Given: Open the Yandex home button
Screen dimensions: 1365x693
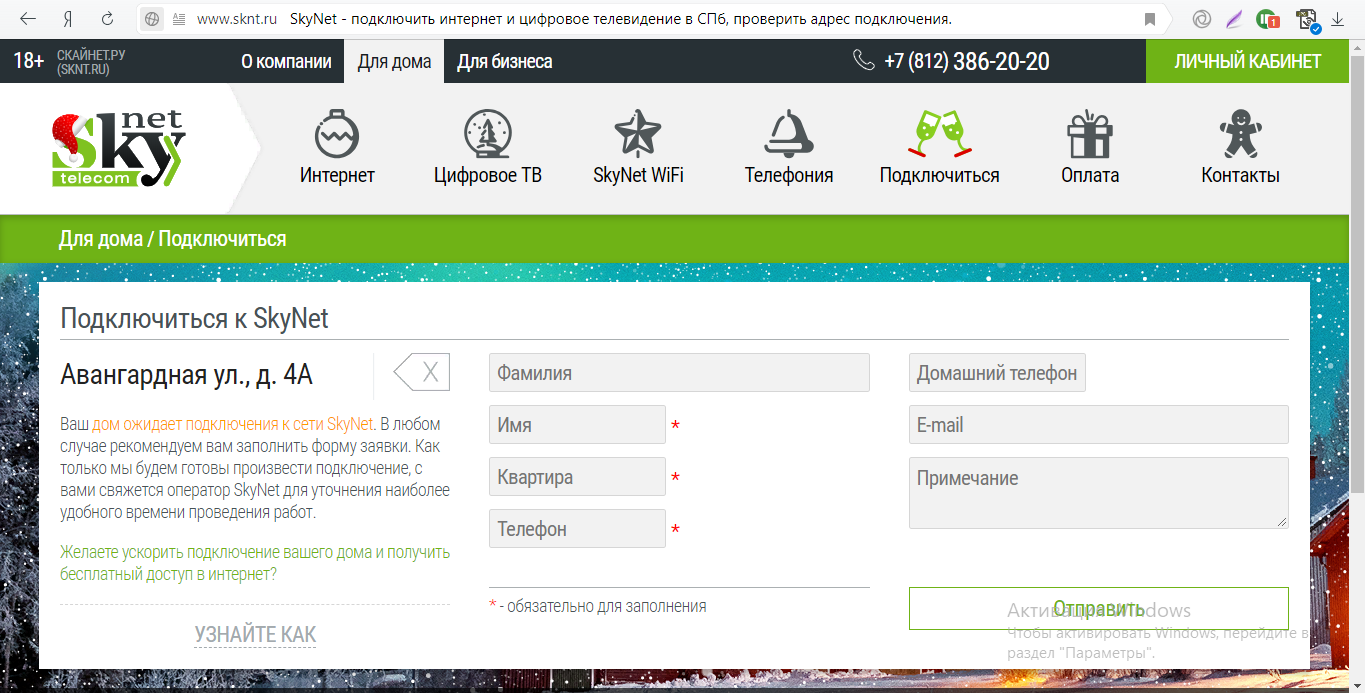Looking at the screenshot, I should (68, 19).
